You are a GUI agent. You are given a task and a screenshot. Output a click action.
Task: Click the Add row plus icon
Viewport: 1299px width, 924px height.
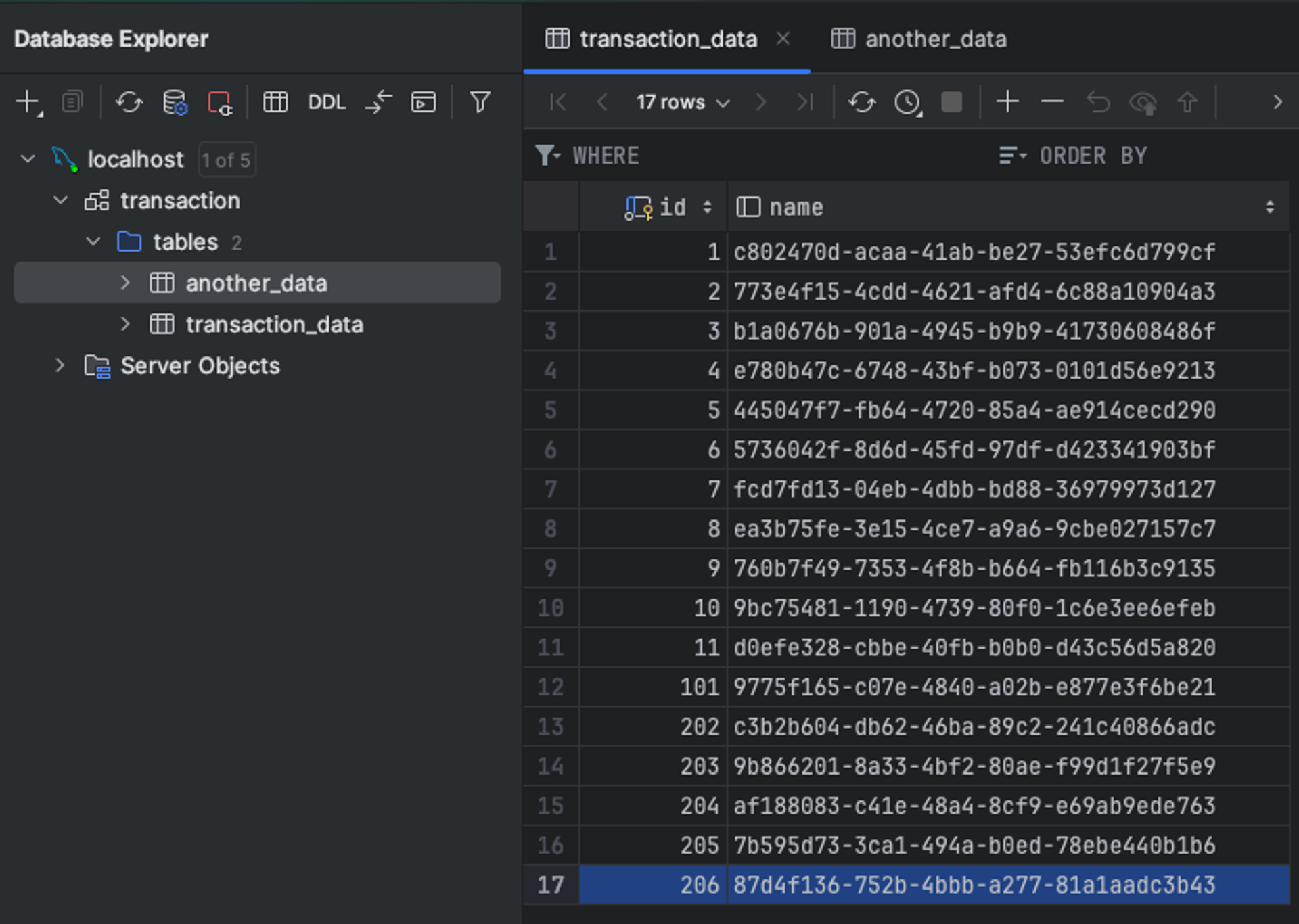[1007, 102]
